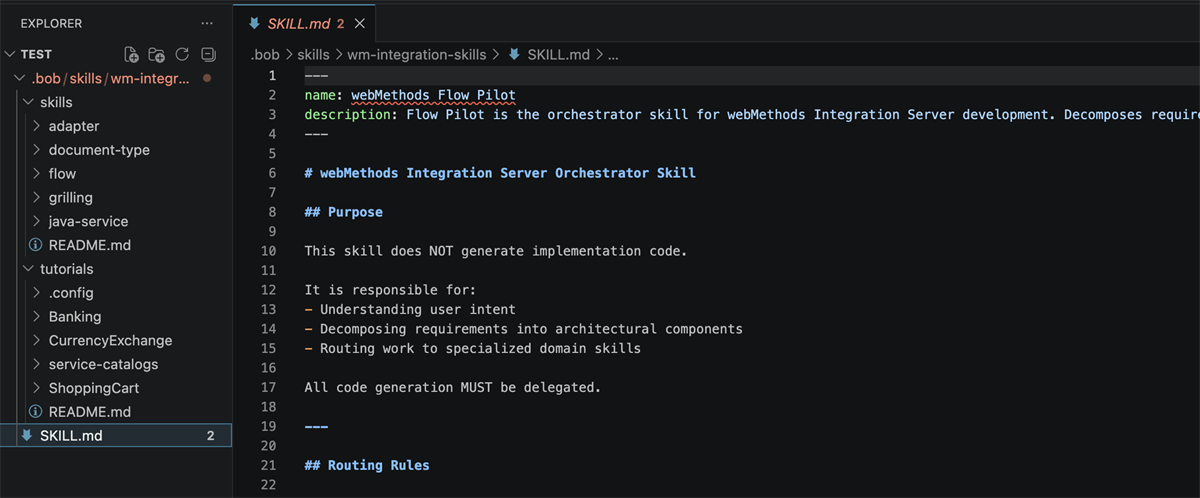Viewport: 1200px width, 498px height.
Task: Expand the java-service folder
Action: click(x=36, y=221)
